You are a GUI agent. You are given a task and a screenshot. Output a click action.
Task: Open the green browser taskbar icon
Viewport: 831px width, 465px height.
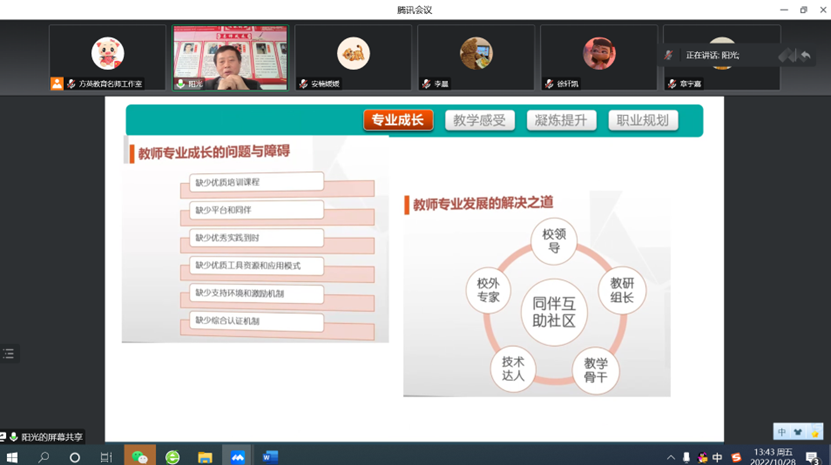173,456
